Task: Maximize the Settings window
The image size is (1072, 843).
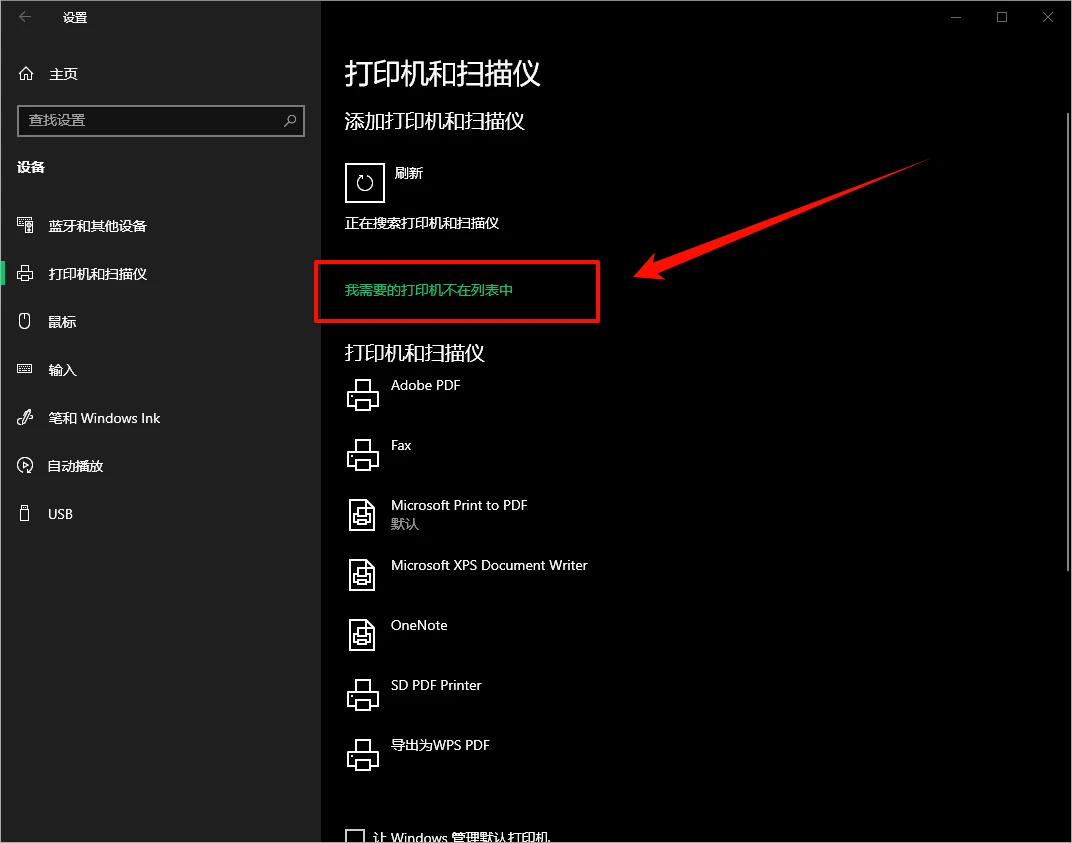Action: [x=1002, y=17]
